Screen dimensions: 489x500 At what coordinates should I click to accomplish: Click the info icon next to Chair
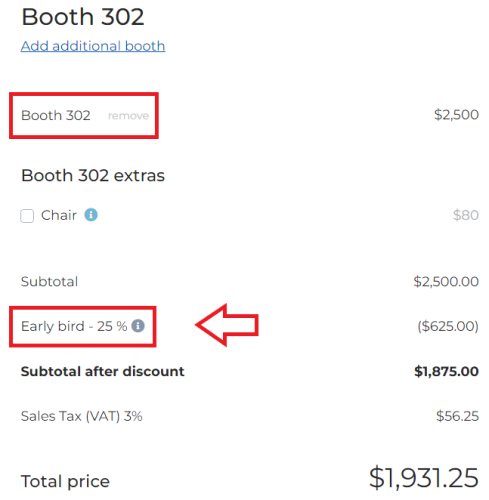[x=91, y=215]
